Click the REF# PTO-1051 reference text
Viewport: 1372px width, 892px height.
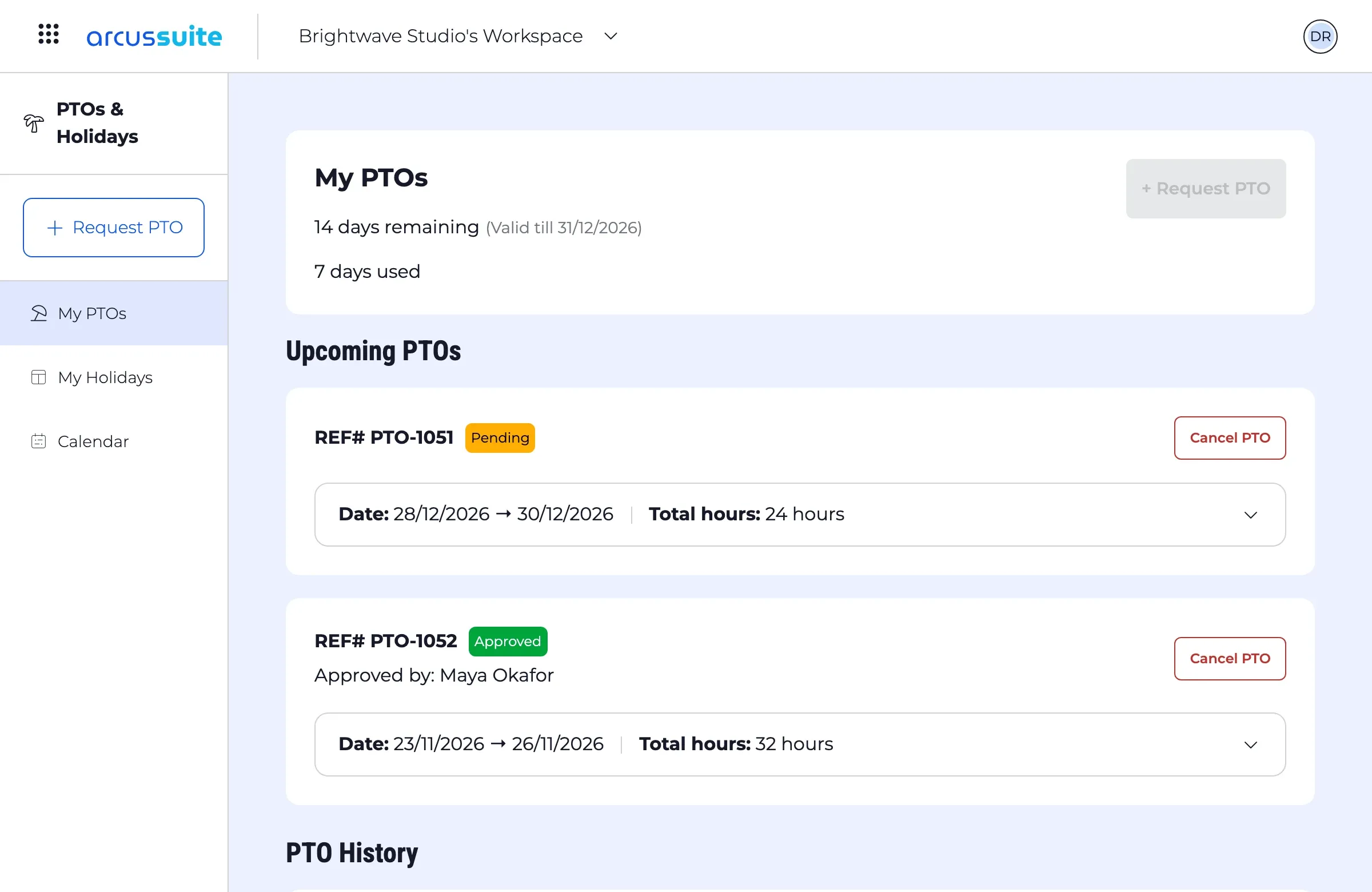point(384,437)
